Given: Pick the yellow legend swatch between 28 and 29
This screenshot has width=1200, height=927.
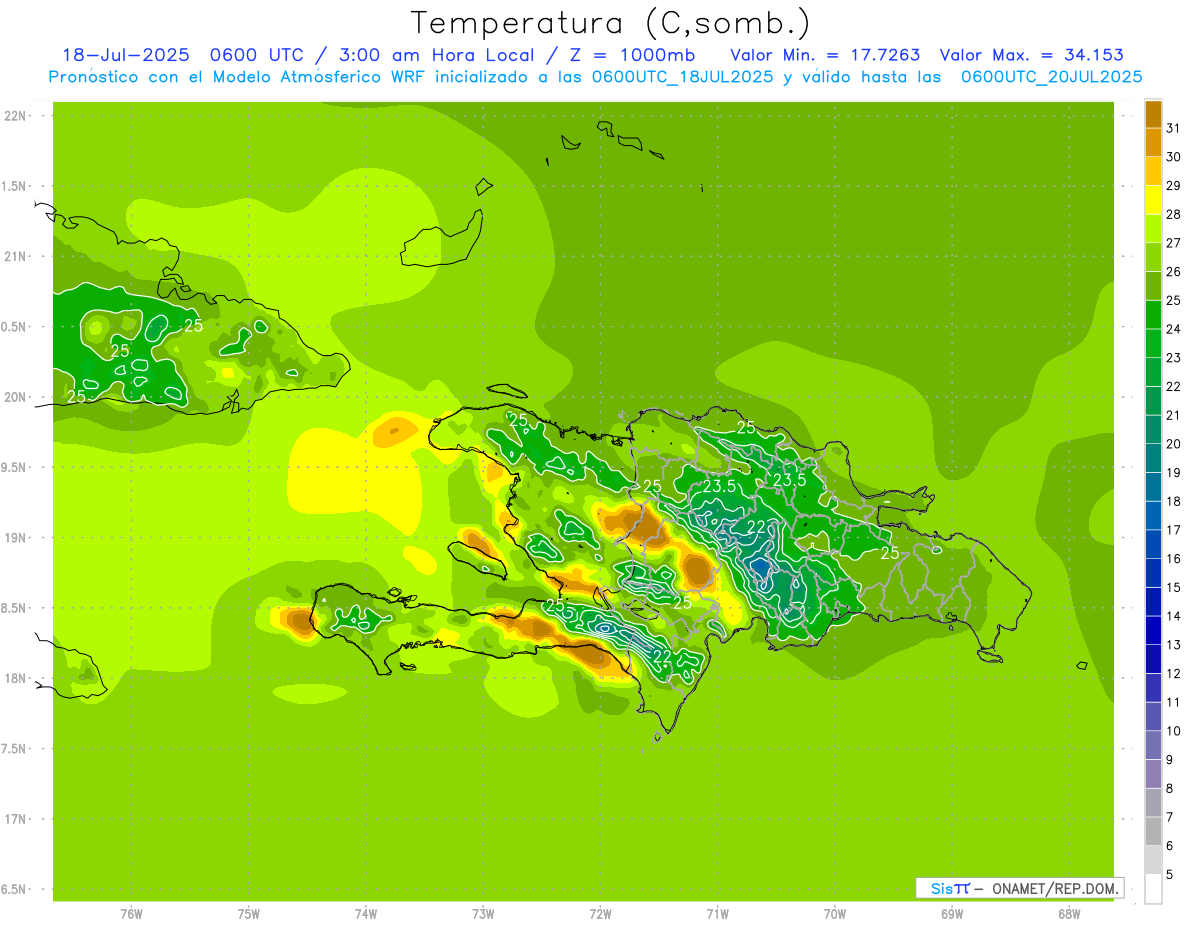Looking at the screenshot, I should coord(1153,200).
